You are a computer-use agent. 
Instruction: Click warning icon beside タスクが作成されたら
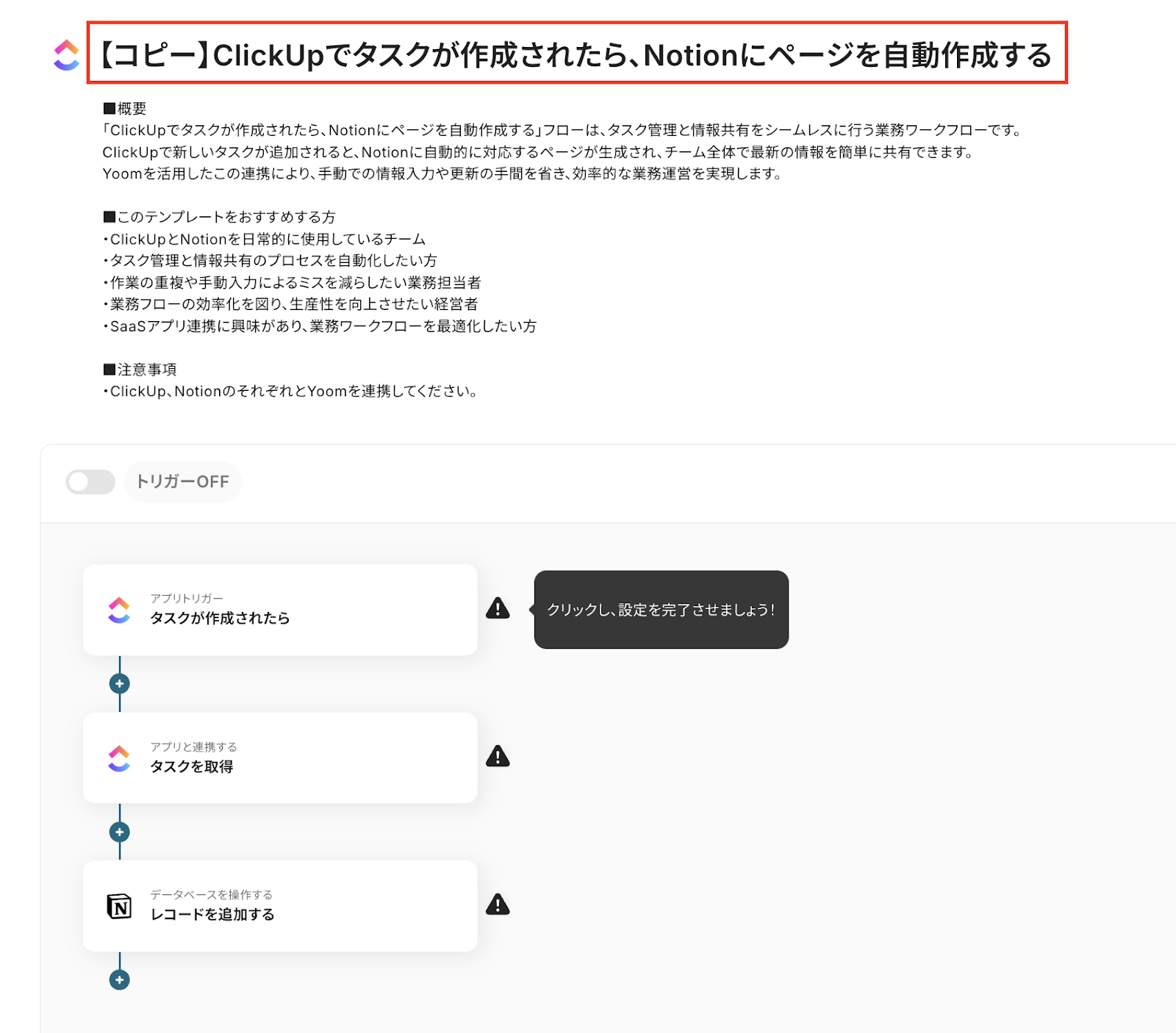498,608
